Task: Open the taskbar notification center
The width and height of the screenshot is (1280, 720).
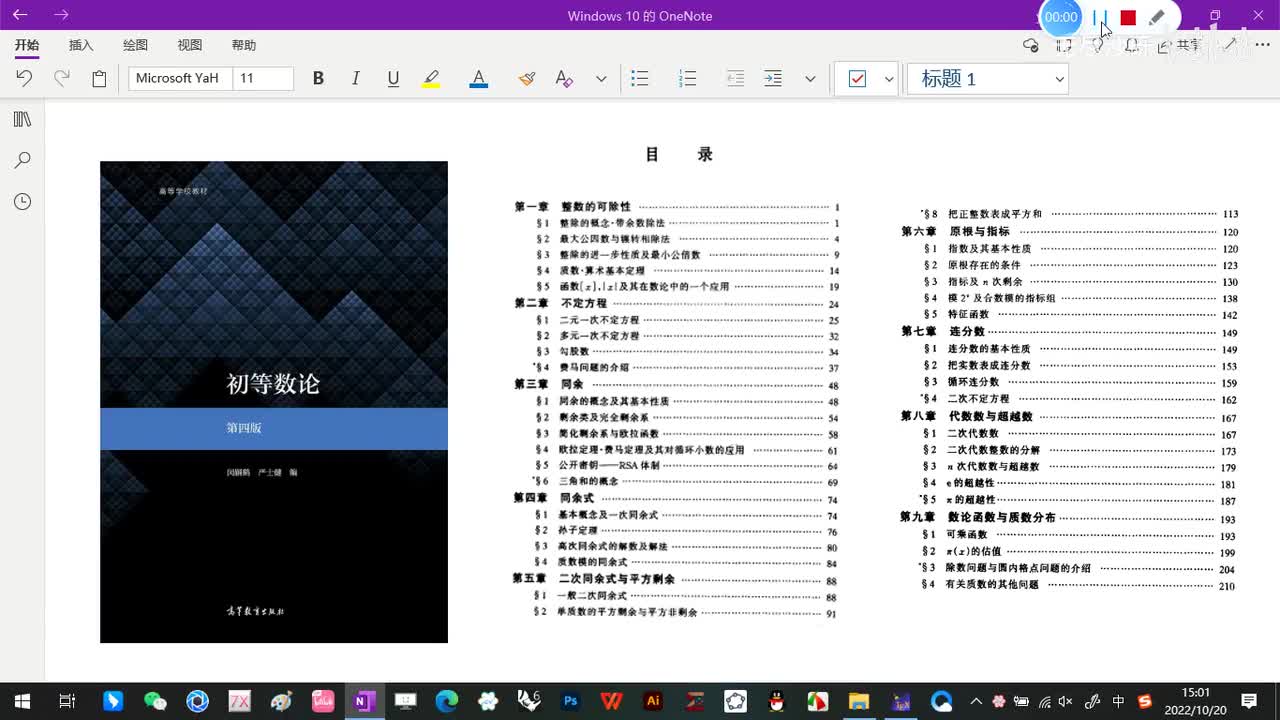Action: tap(1249, 701)
